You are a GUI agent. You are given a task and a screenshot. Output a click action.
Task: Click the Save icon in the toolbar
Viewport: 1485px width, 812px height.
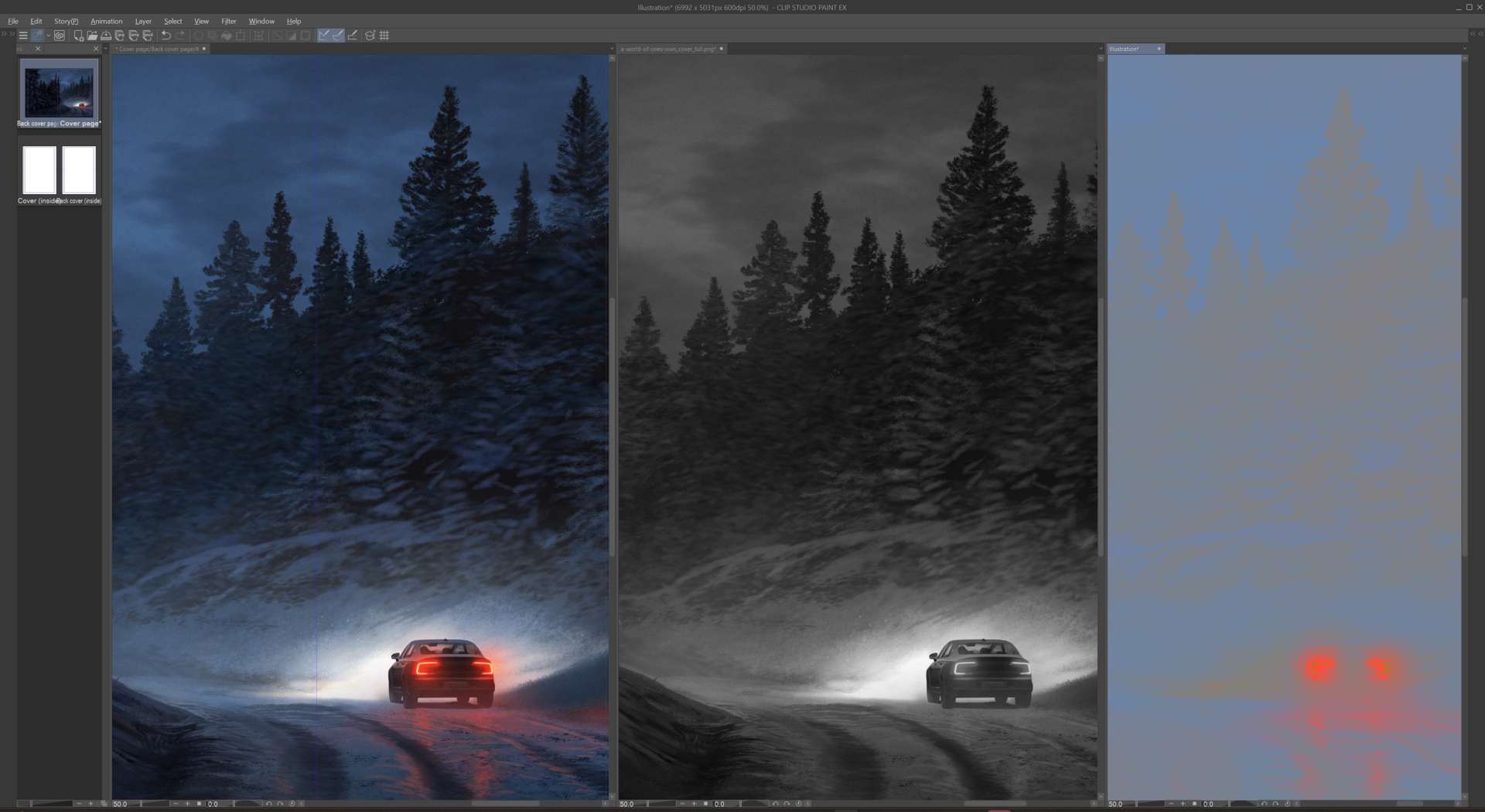106,36
